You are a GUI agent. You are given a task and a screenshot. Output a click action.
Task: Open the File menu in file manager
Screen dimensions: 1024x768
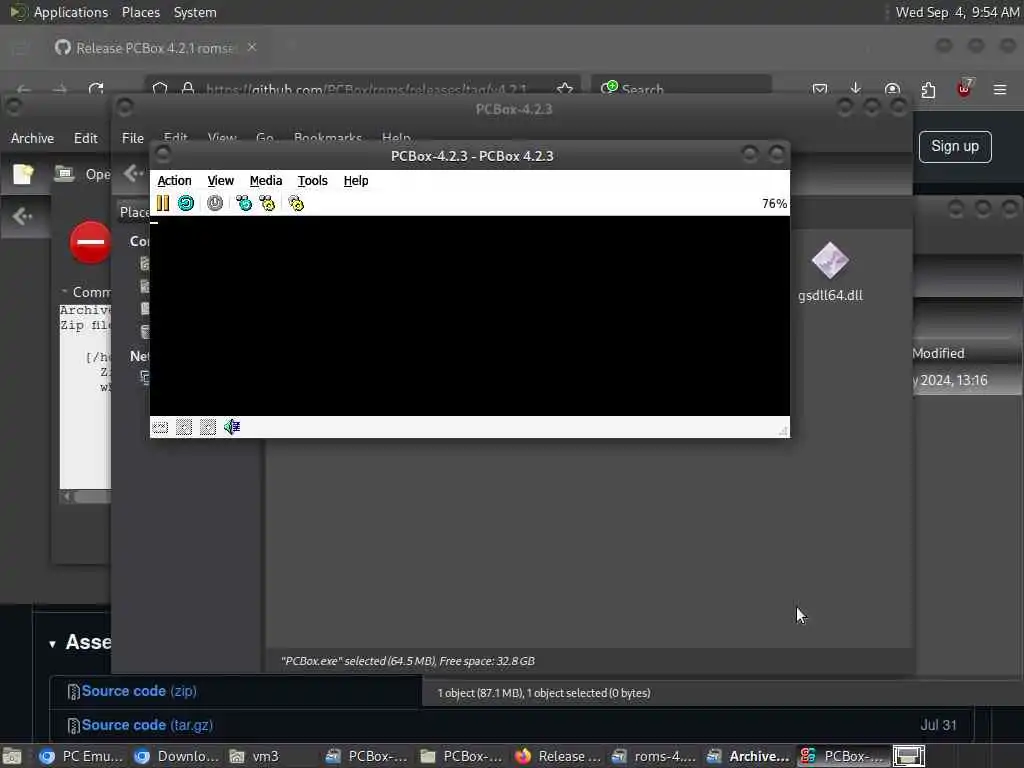[x=133, y=138]
